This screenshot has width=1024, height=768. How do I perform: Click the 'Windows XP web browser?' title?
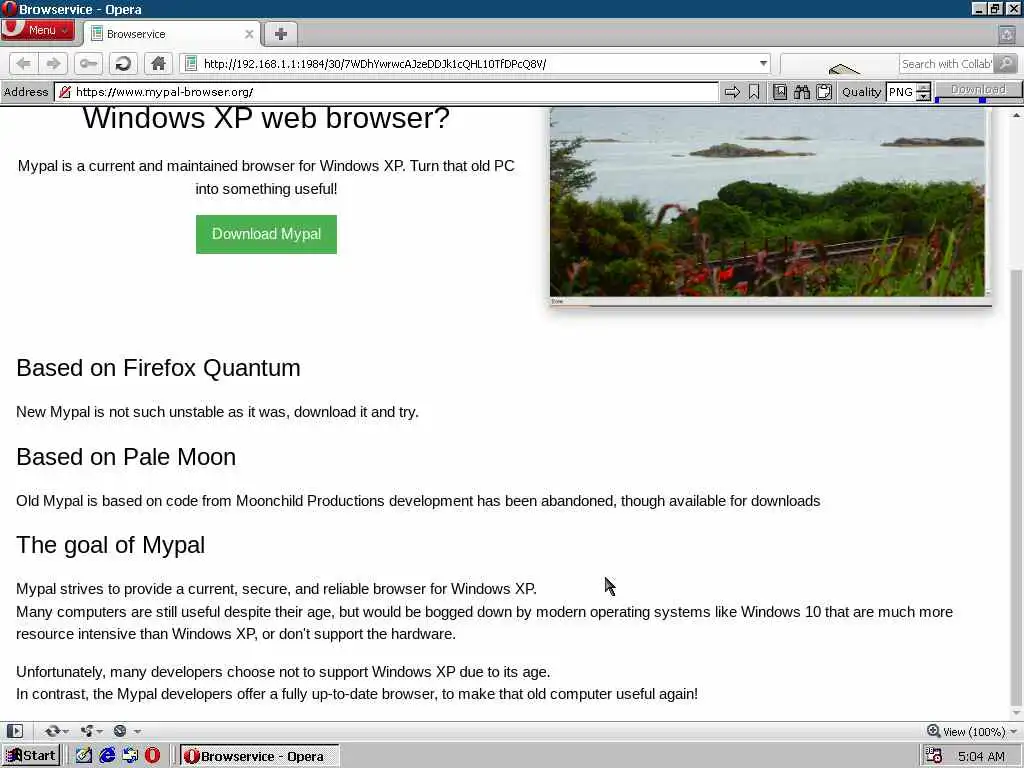(x=266, y=118)
